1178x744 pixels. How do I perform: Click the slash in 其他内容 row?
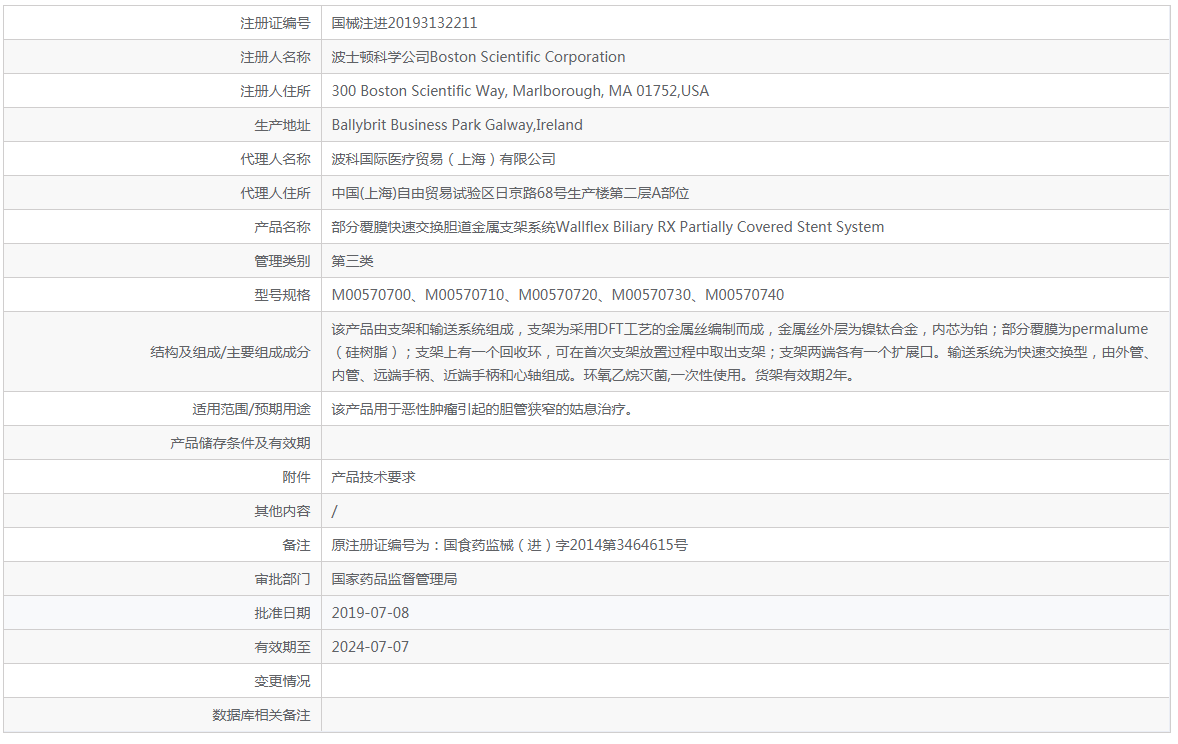pyautogui.click(x=334, y=511)
